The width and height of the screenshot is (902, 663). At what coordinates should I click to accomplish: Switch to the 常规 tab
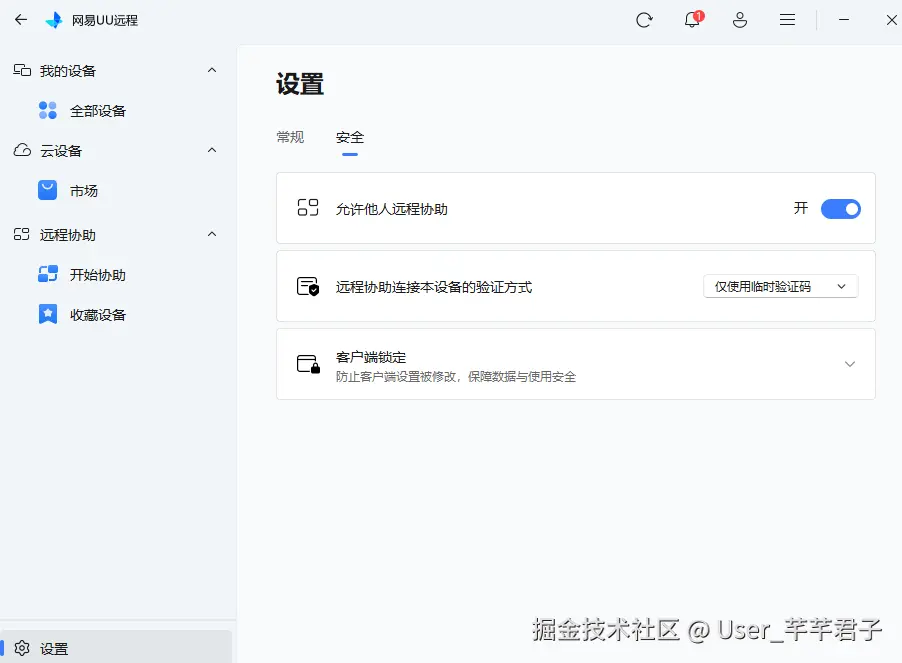[290, 137]
